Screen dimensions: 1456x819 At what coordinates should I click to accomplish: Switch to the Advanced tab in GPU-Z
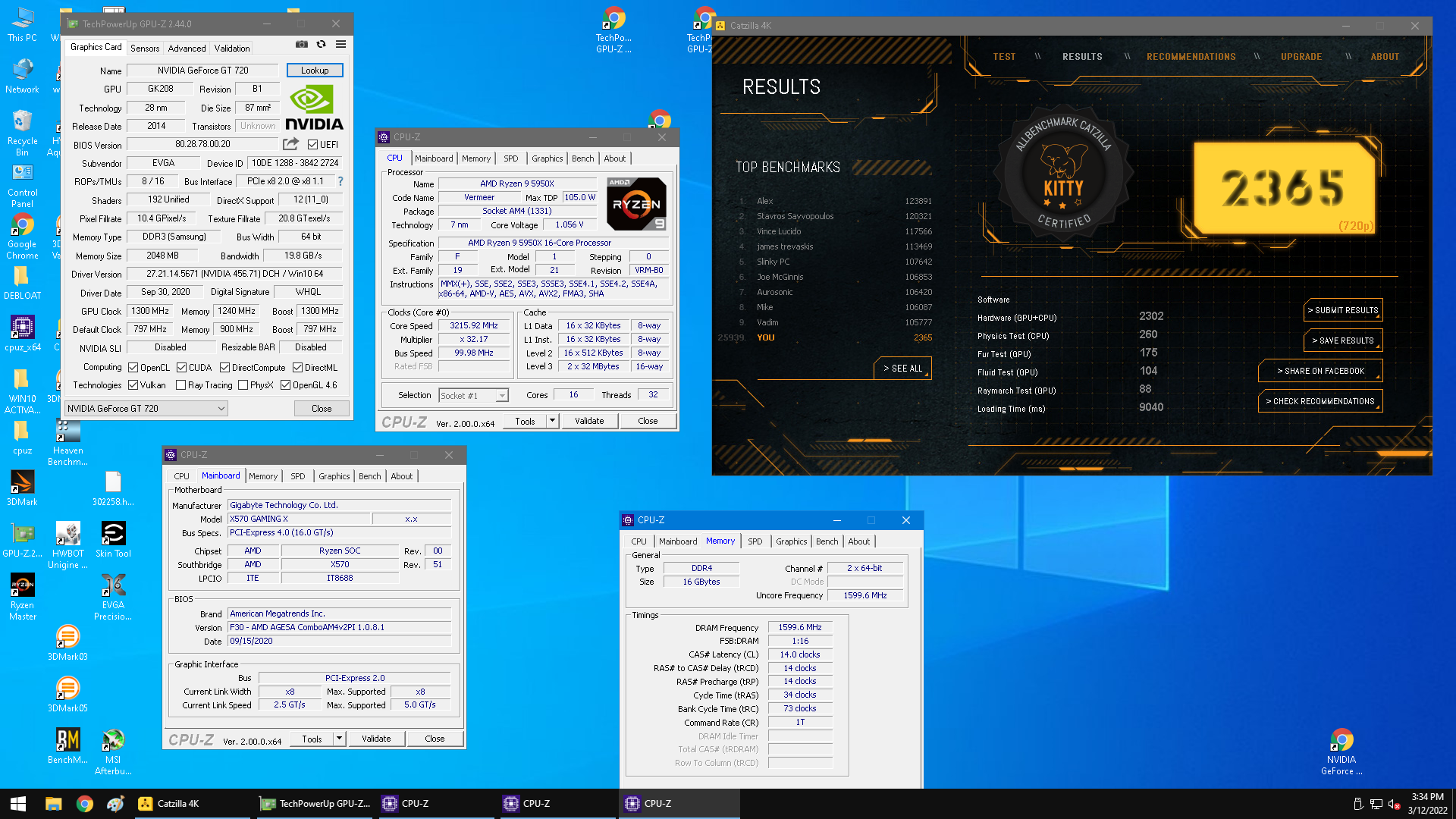187,48
